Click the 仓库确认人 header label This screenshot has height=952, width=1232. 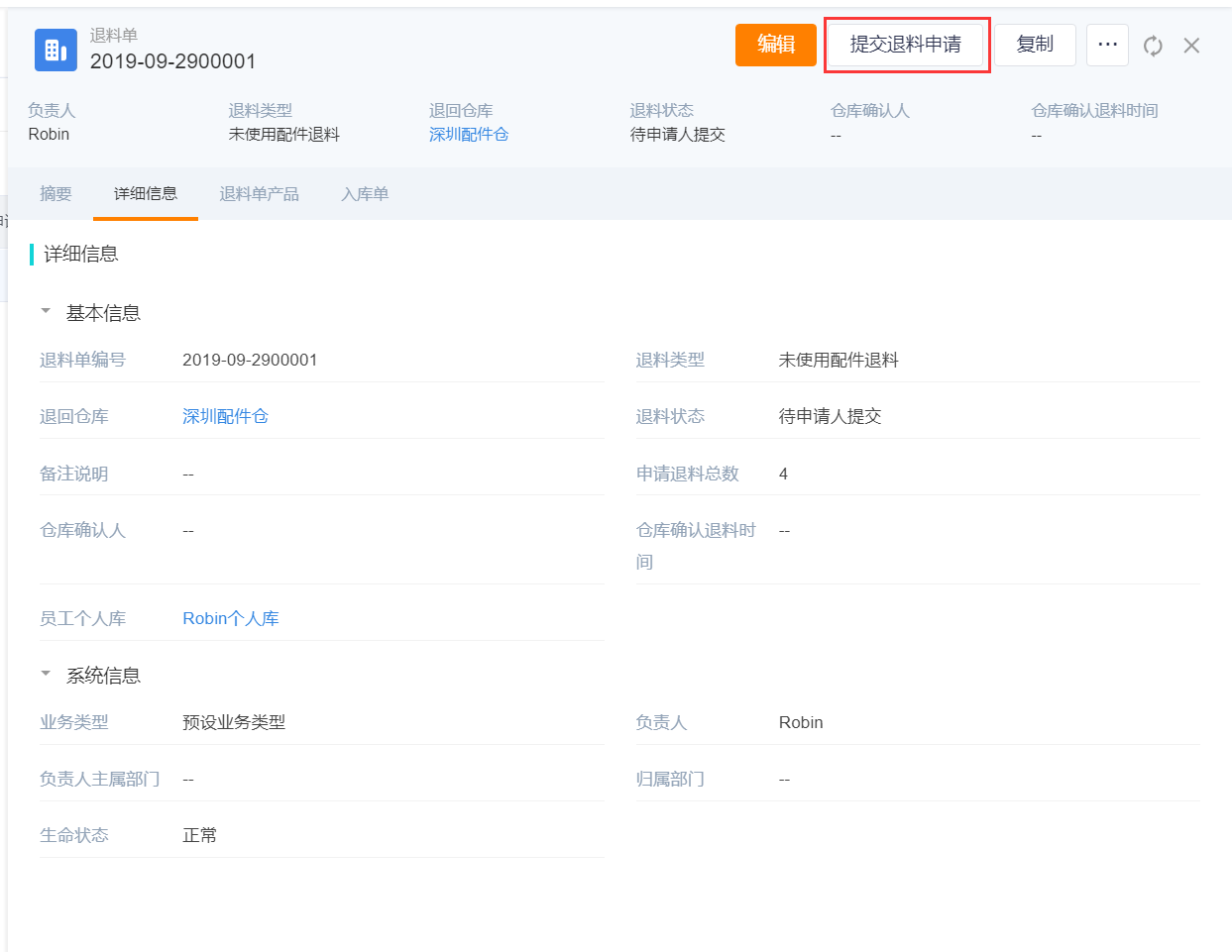coord(870,111)
